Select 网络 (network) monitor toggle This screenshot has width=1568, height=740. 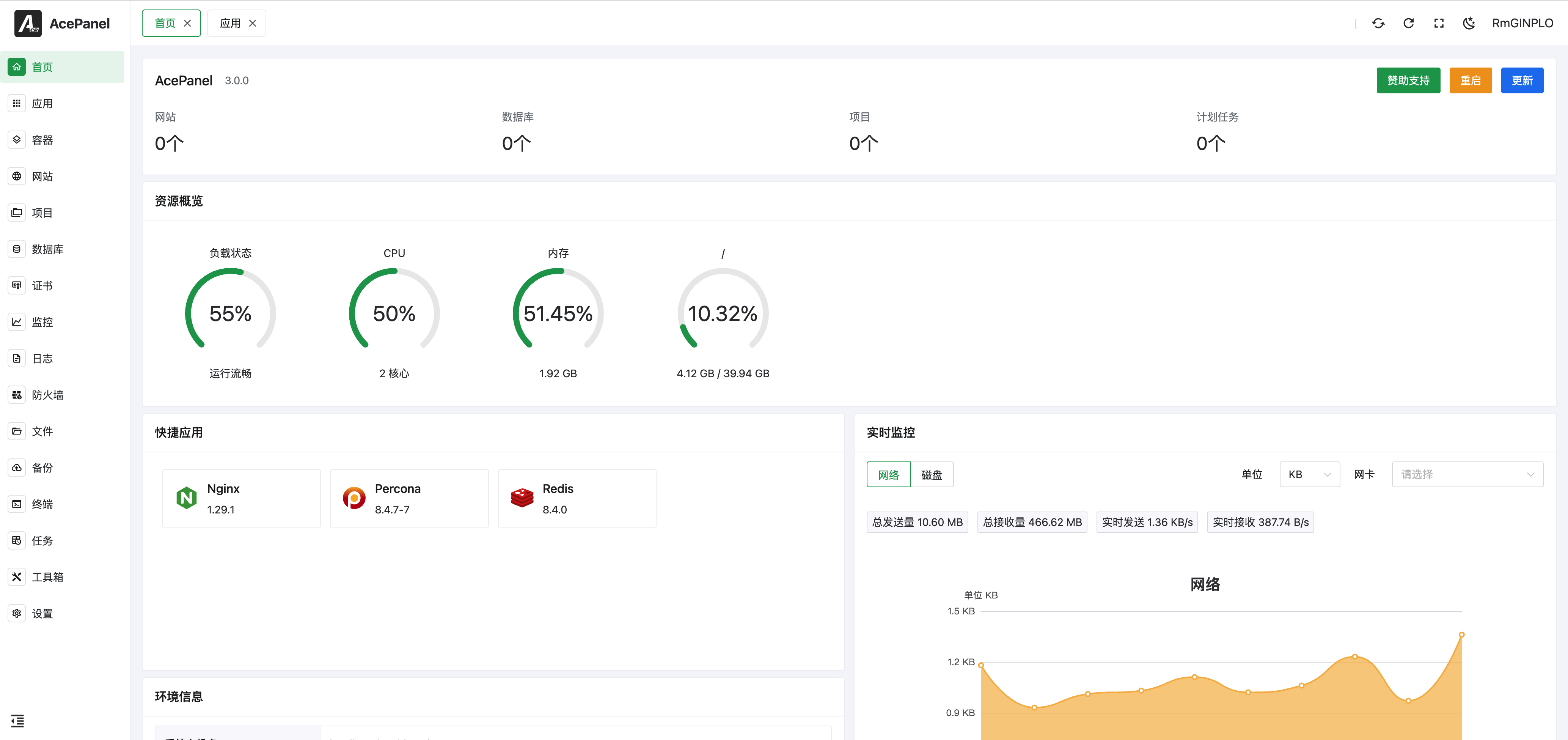point(888,474)
